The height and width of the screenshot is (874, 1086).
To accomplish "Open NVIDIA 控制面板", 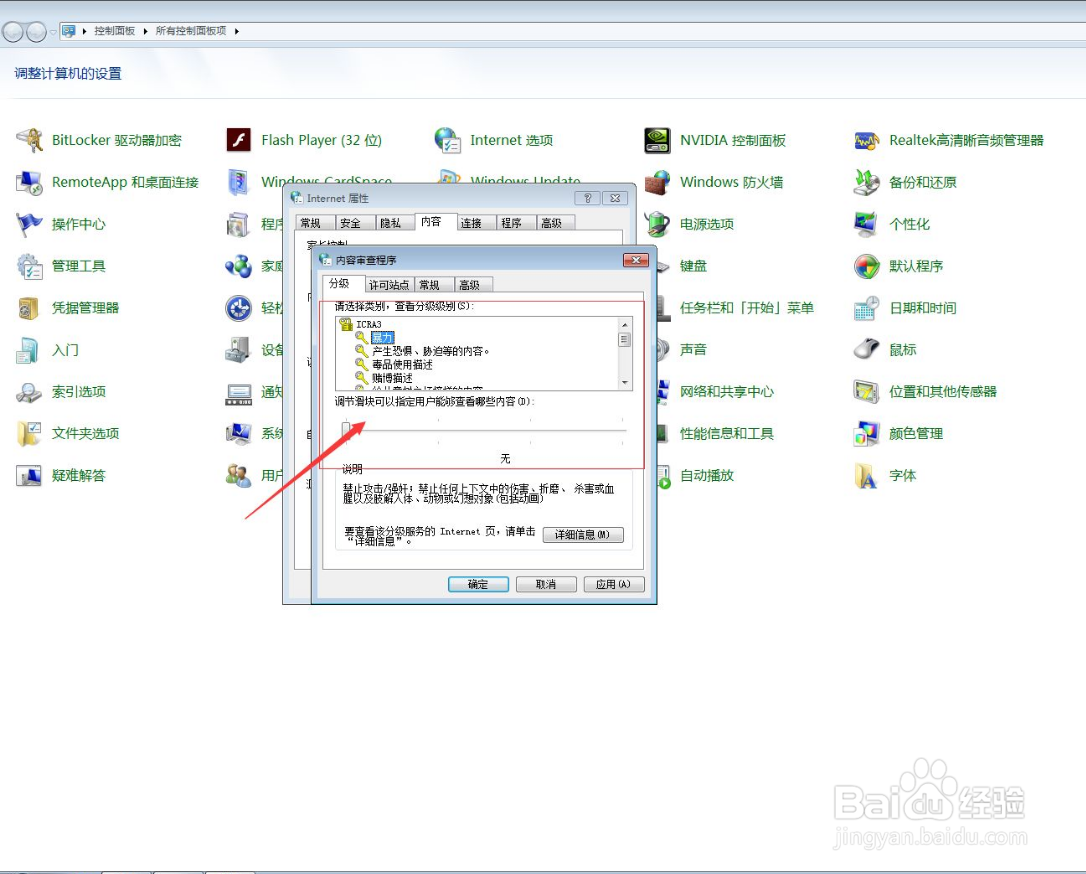I will coord(715,141).
